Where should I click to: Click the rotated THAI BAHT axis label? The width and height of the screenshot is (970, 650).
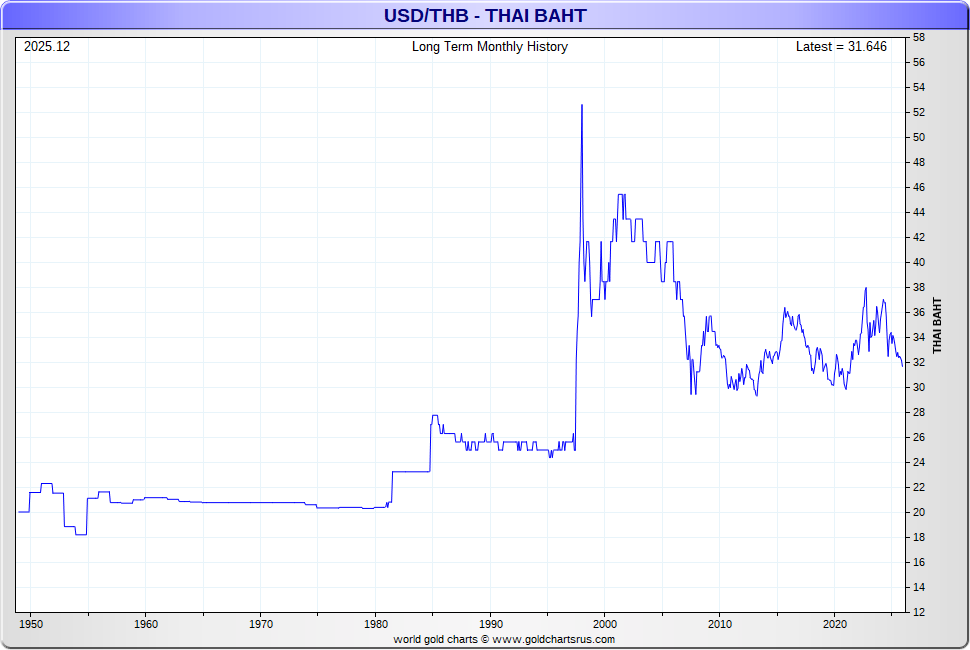[938, 326]
